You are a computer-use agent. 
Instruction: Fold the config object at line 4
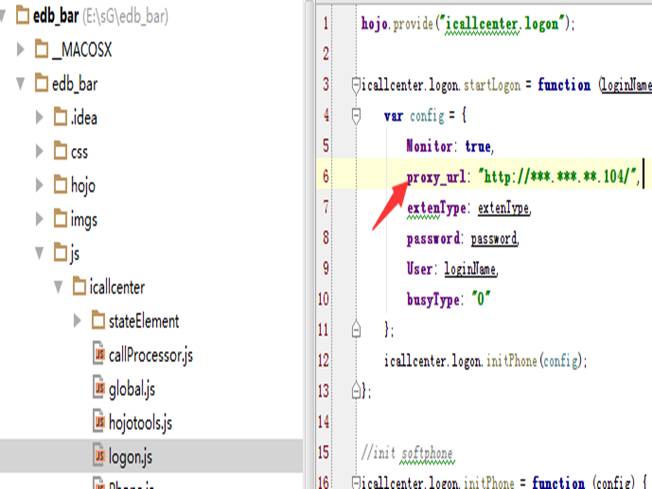click(356, 117)
